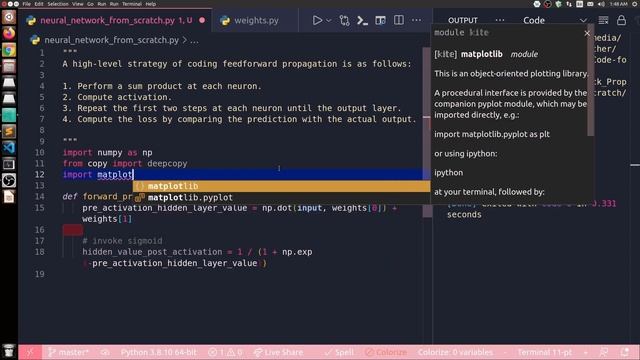This screenshot has width=640, height=360.
Task: Run the Python file with play button
Action: tap(317, 20)
